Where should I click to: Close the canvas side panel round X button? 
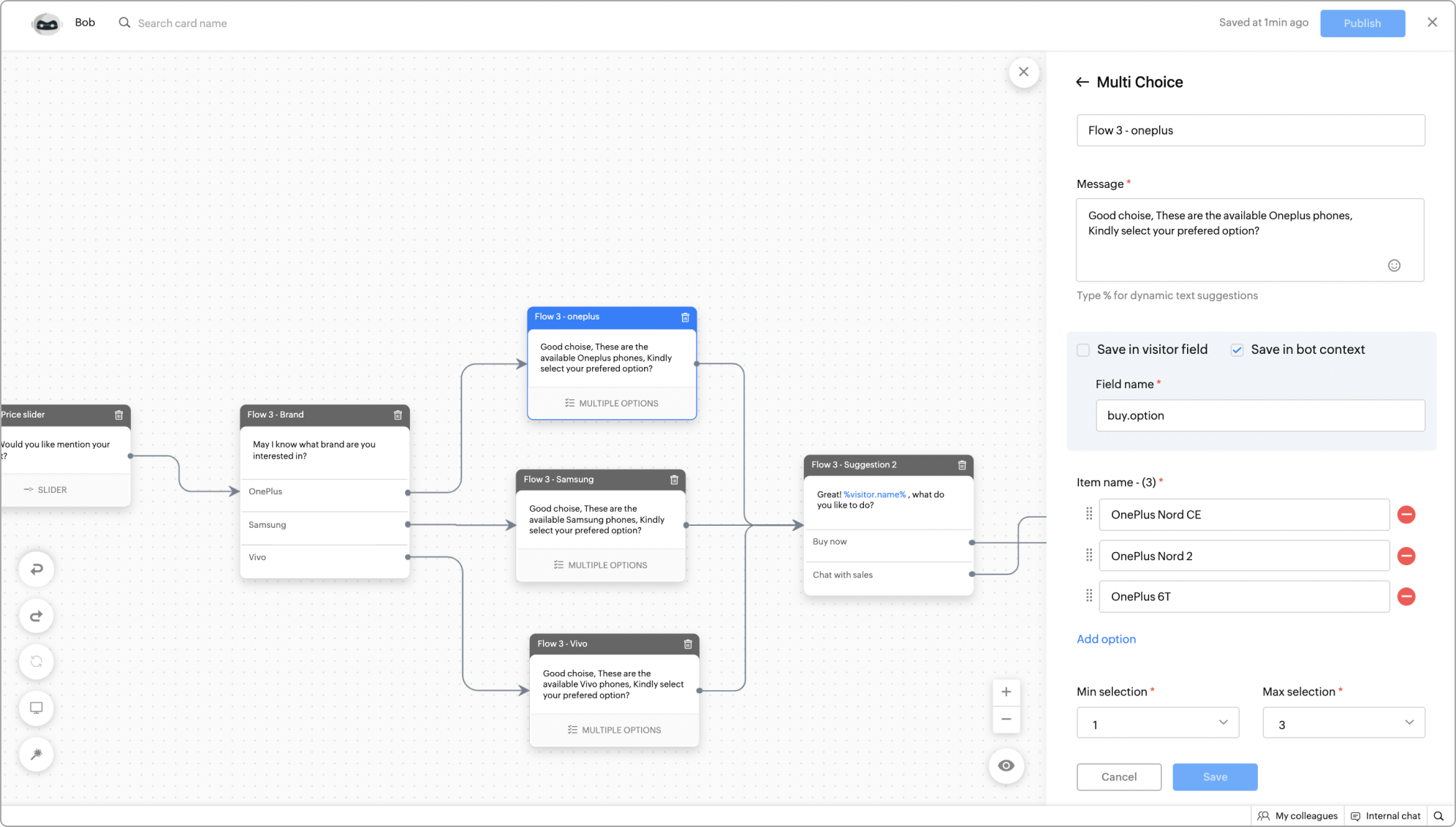[1023, 72]
